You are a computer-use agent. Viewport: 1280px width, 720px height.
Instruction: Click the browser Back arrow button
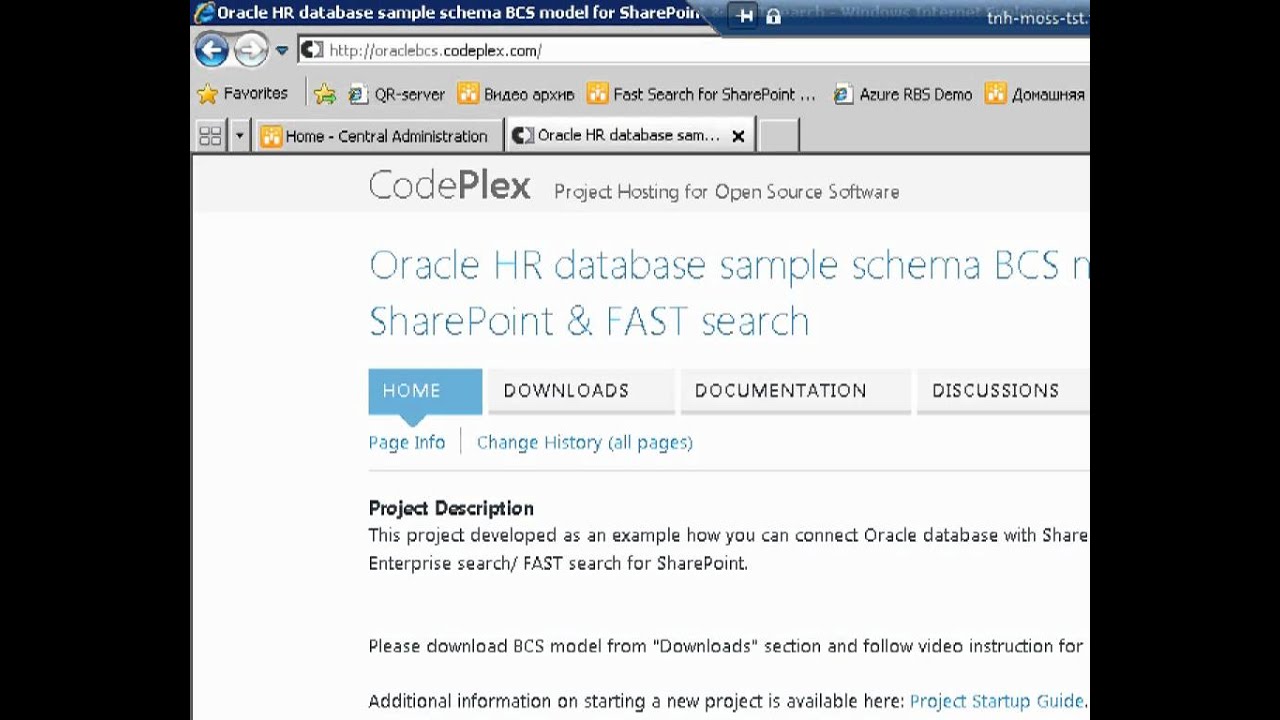[211, 49]
